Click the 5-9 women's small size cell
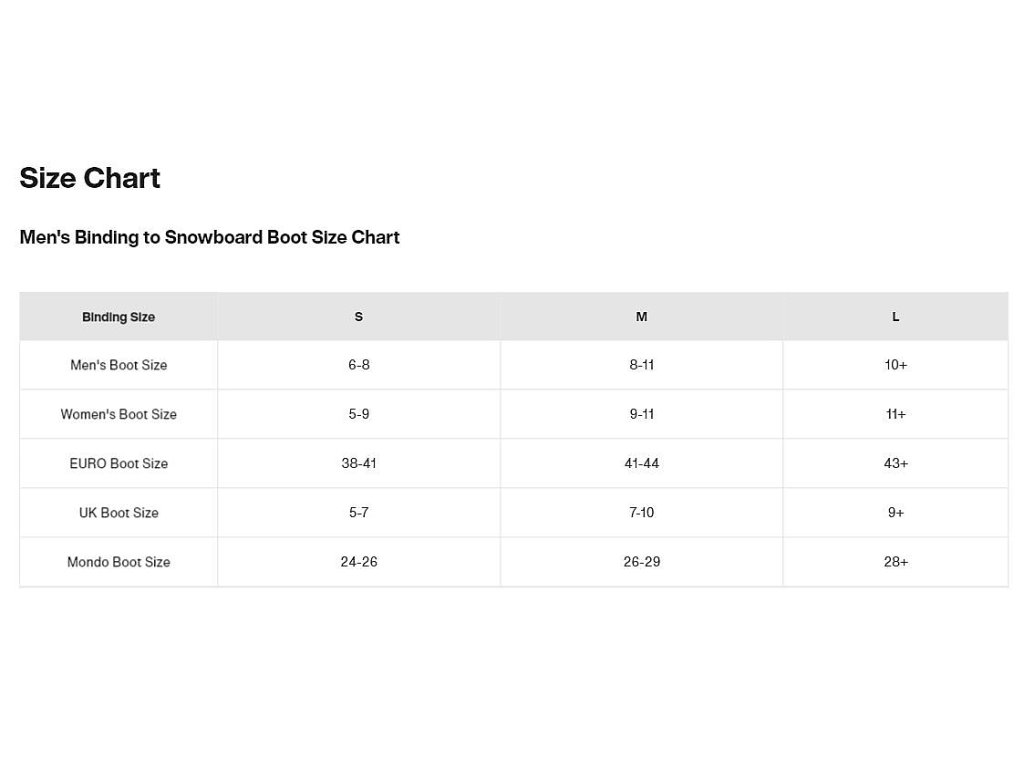Viewport: 1024px width, 768px height. click(359, 414)
